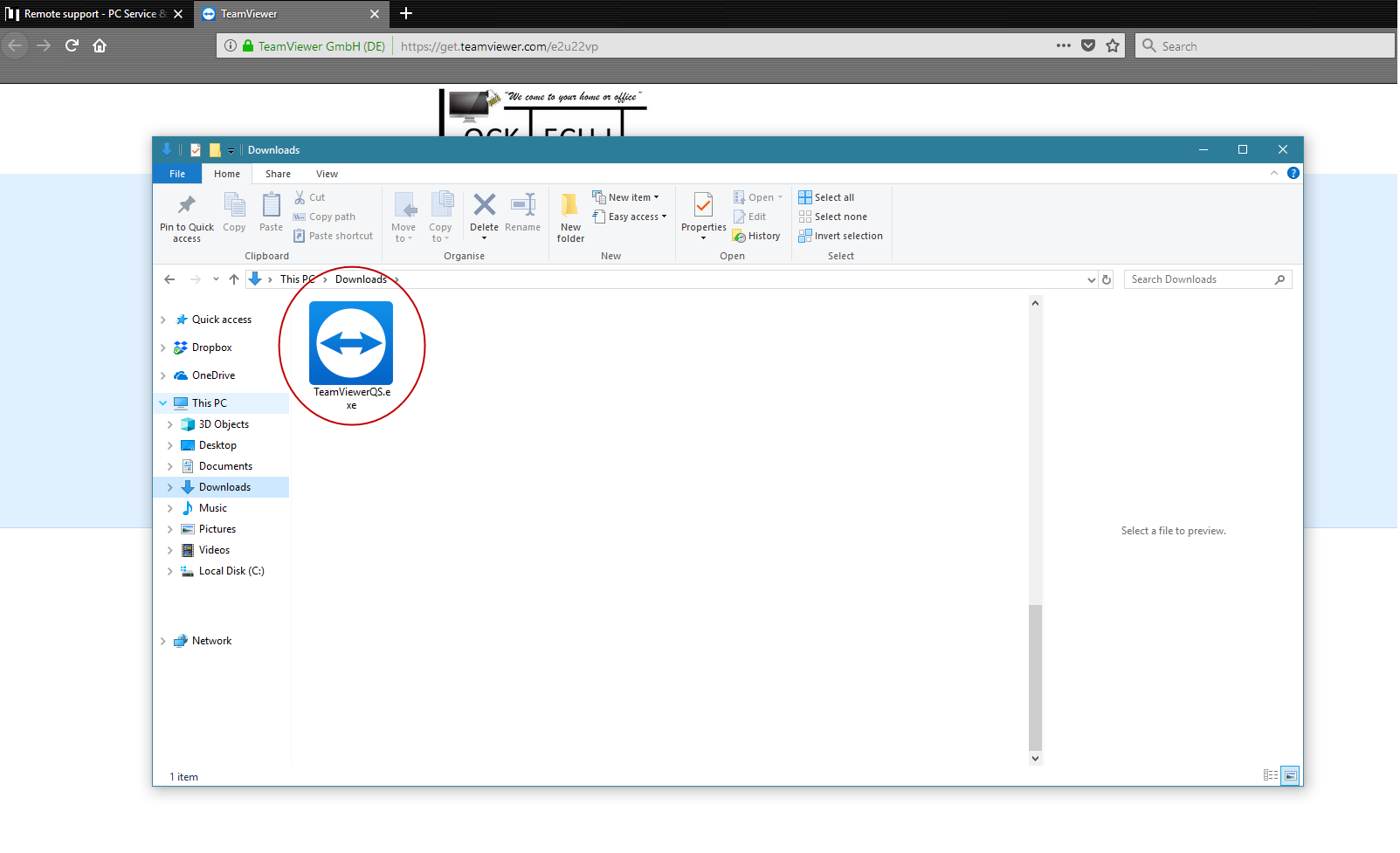Screen dimensions: 1400x853
Task: Switch to the Home ribbon tab
Action: pos(227,174)
